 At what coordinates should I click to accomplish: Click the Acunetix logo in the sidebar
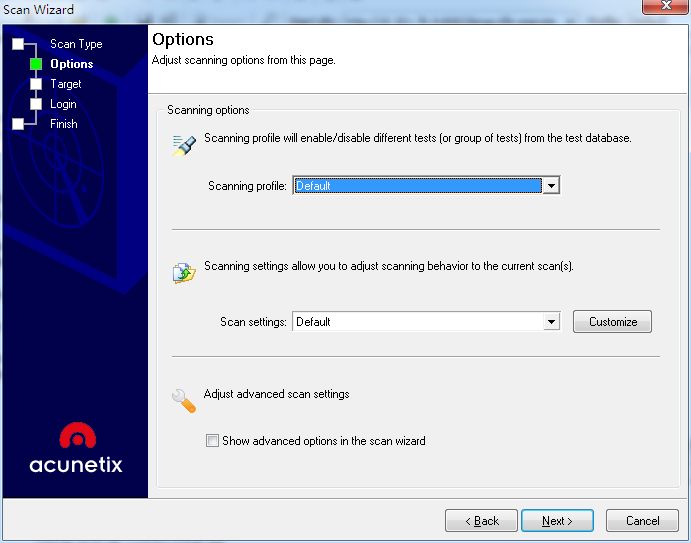coord(76,448)
